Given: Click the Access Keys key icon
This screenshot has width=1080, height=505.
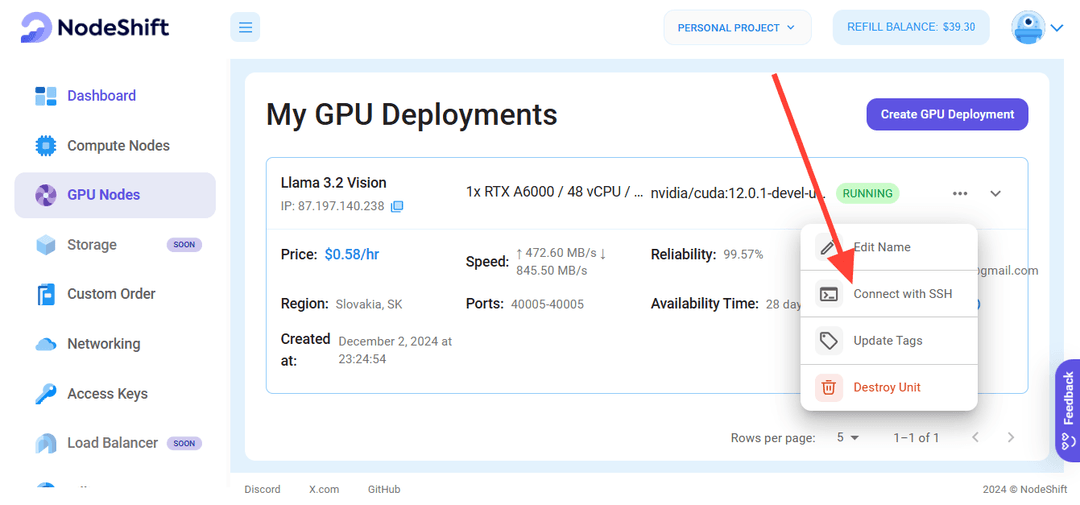Looking at the screenshot, I should point(45,393).
